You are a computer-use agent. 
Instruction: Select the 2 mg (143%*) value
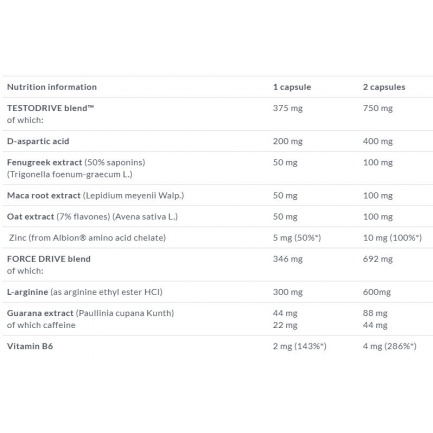pos(300,347)
